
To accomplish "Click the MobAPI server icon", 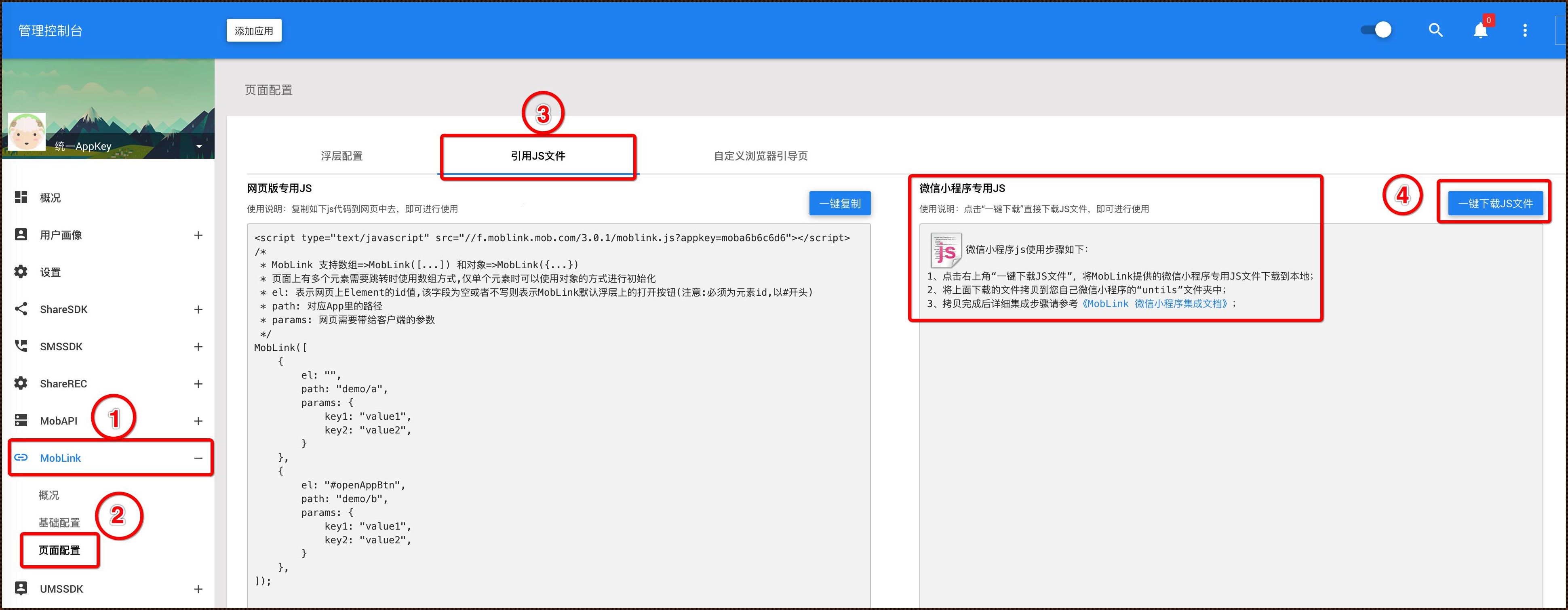I will click(21, 420).
